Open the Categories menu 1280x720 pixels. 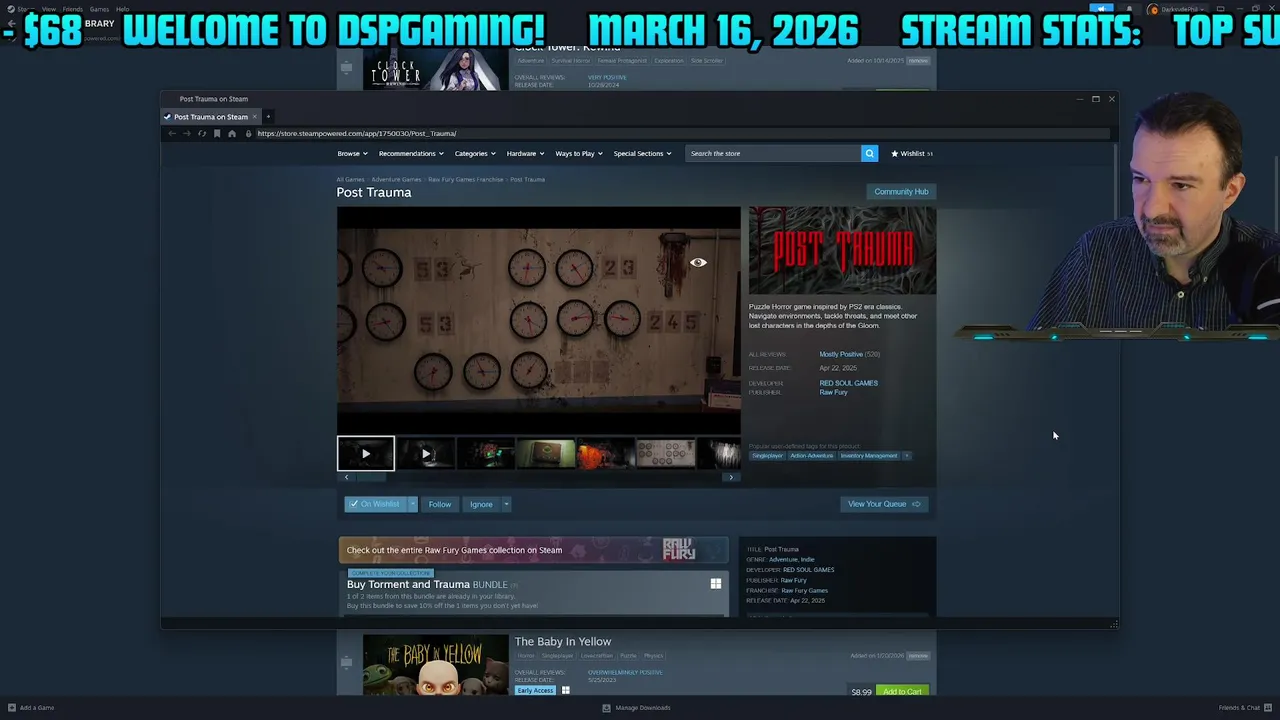pos(475,154)
